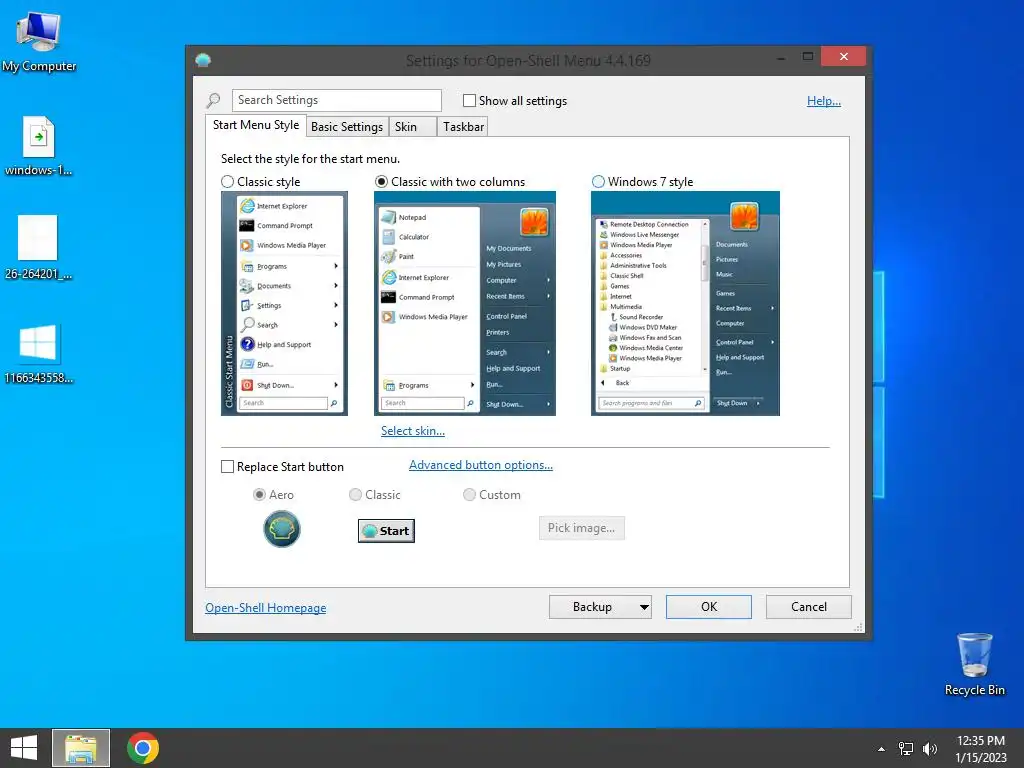Click the Classic Start button preview image

click(386, 531)
